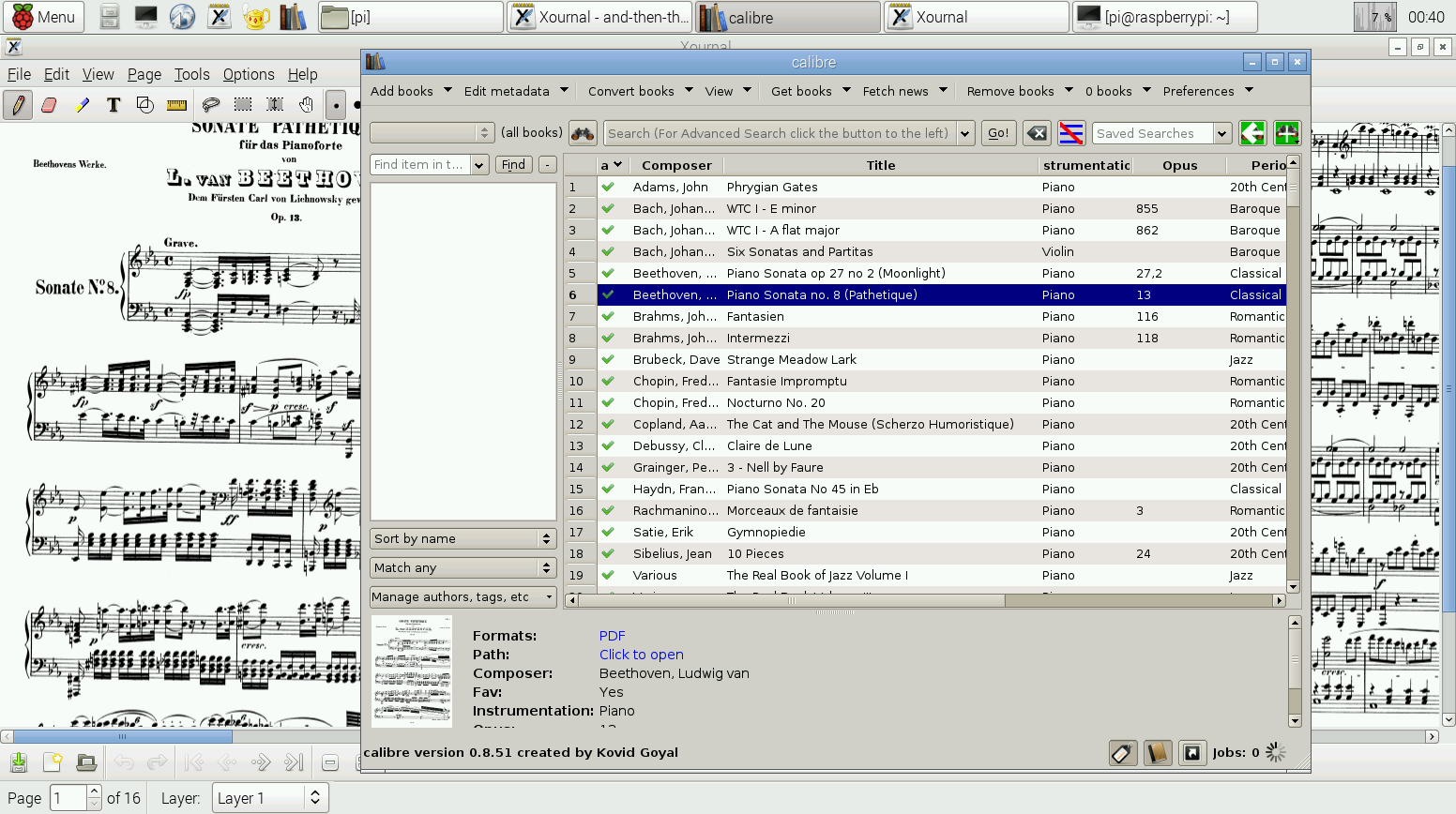This screenshot has height=814, width=1456.
Task: Clear the calibre search with the X icon
Action: tap(1037, 133)
